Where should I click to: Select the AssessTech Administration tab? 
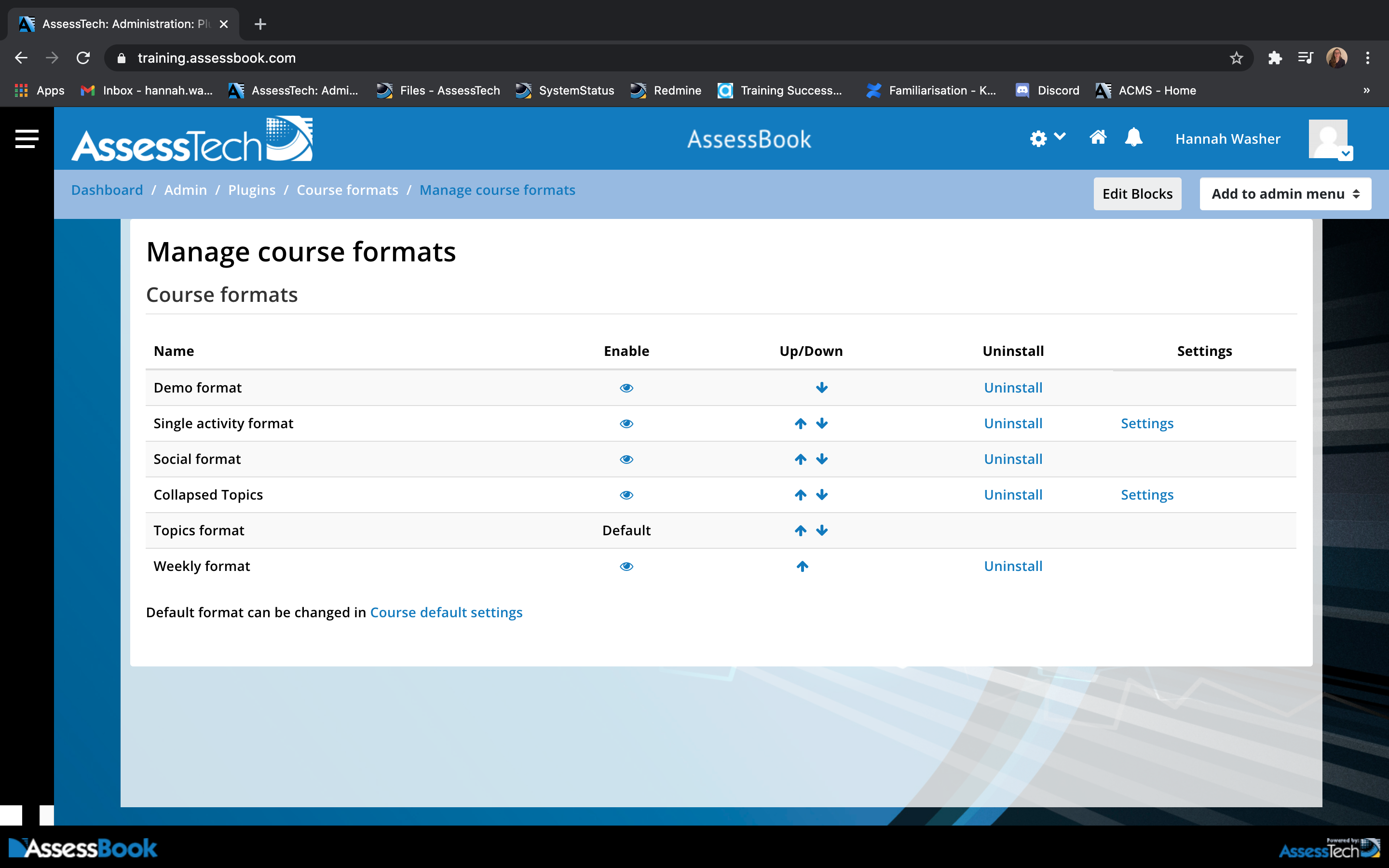(x=123, y=24)
